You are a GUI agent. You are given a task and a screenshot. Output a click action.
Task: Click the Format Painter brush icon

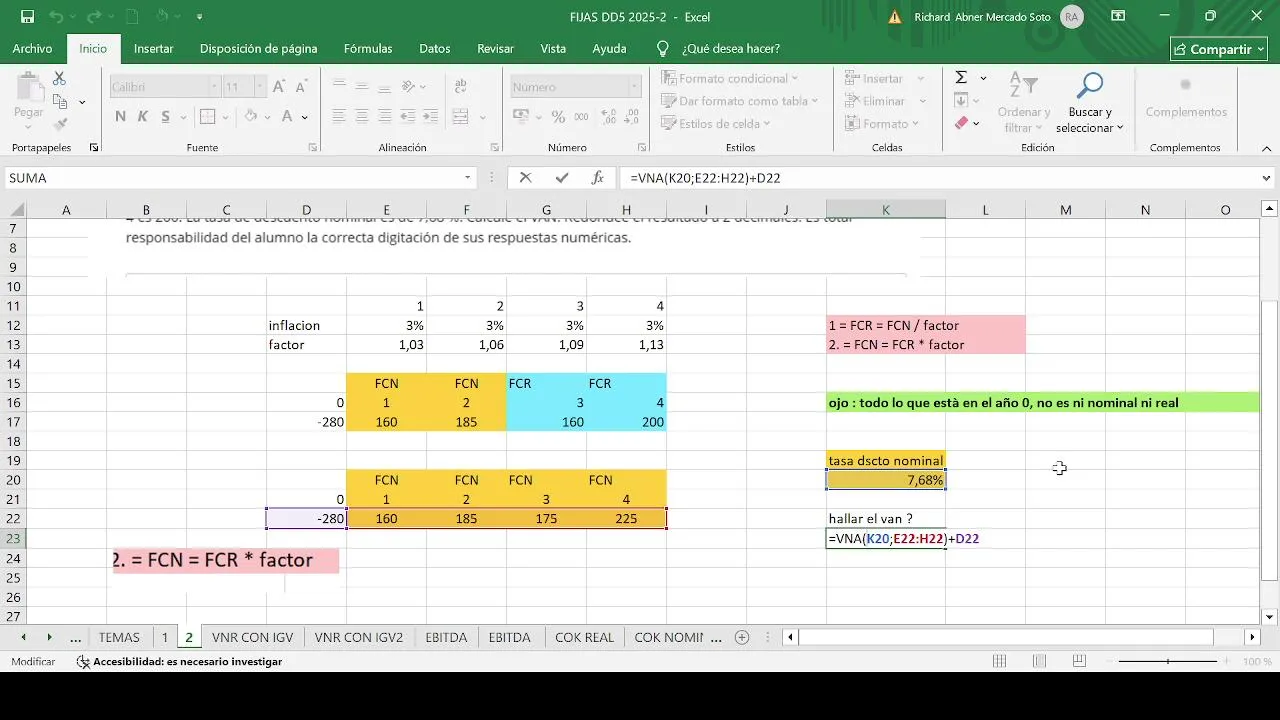point(60,125)
